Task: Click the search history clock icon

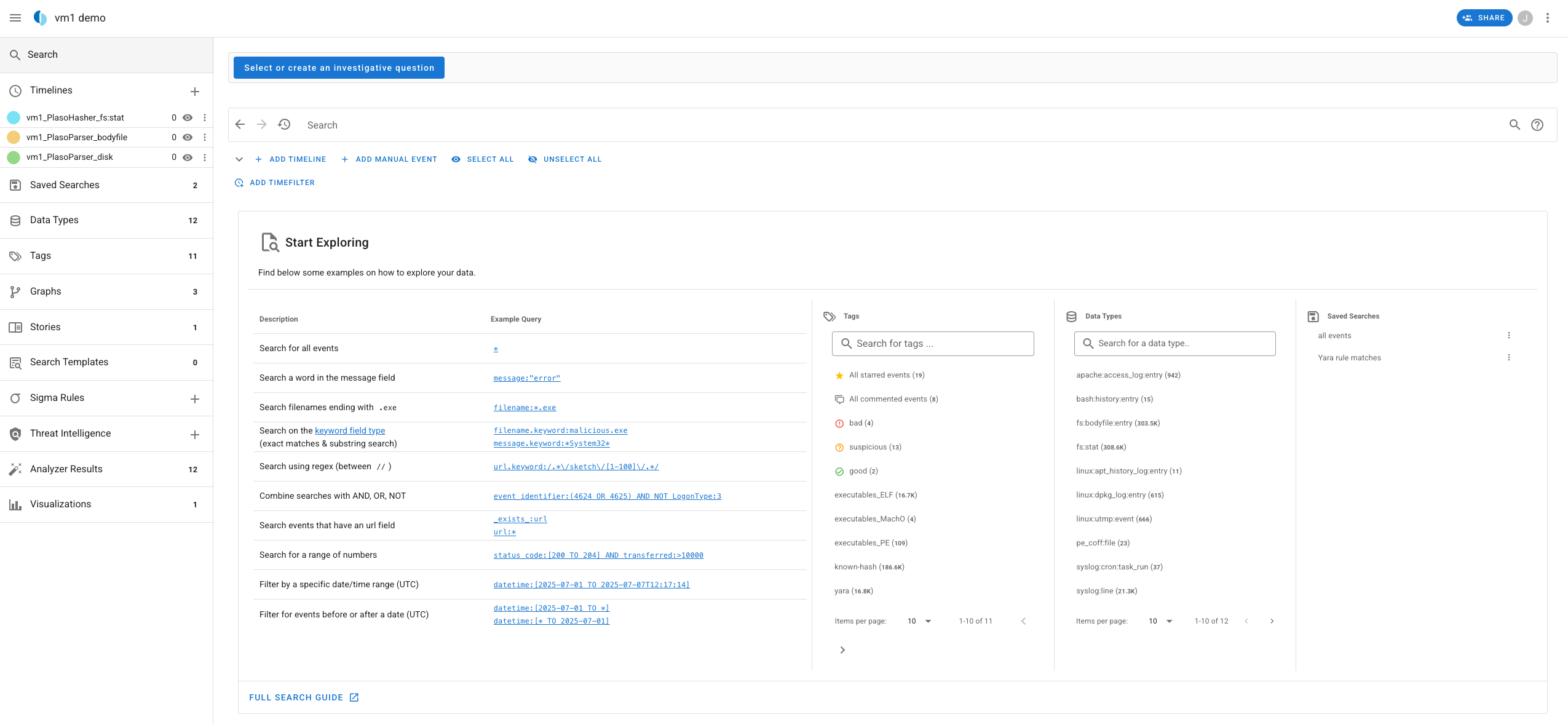Action: coord(284,125)
